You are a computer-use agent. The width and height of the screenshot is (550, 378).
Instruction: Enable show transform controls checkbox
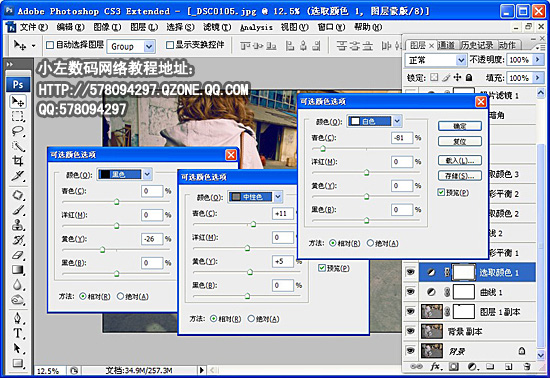coord(170,45)
